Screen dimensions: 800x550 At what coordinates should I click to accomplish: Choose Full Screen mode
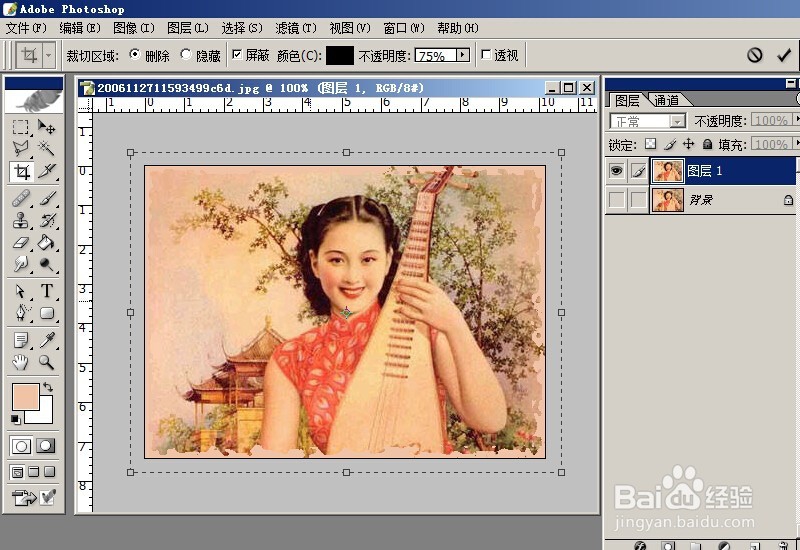coord(49,472)
